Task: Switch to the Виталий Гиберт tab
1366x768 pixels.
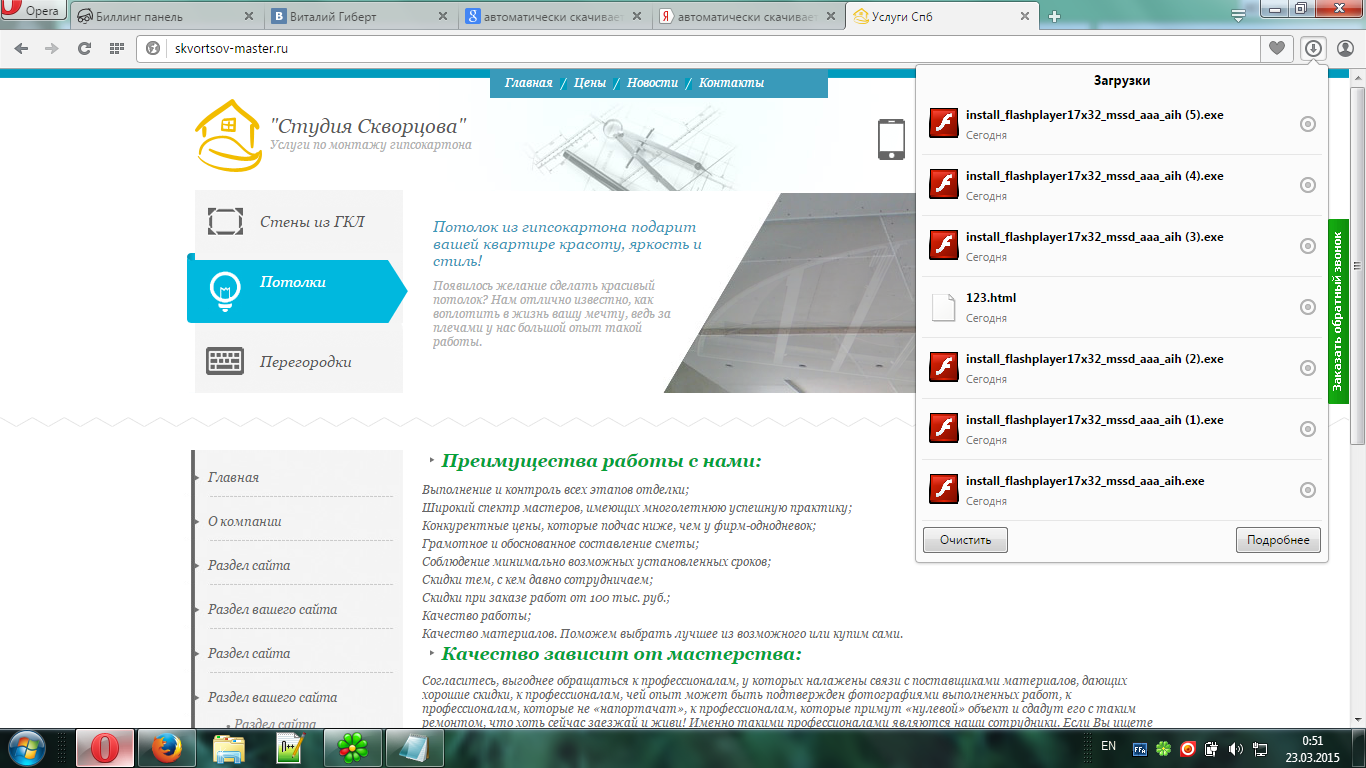Action: [360, 16]
